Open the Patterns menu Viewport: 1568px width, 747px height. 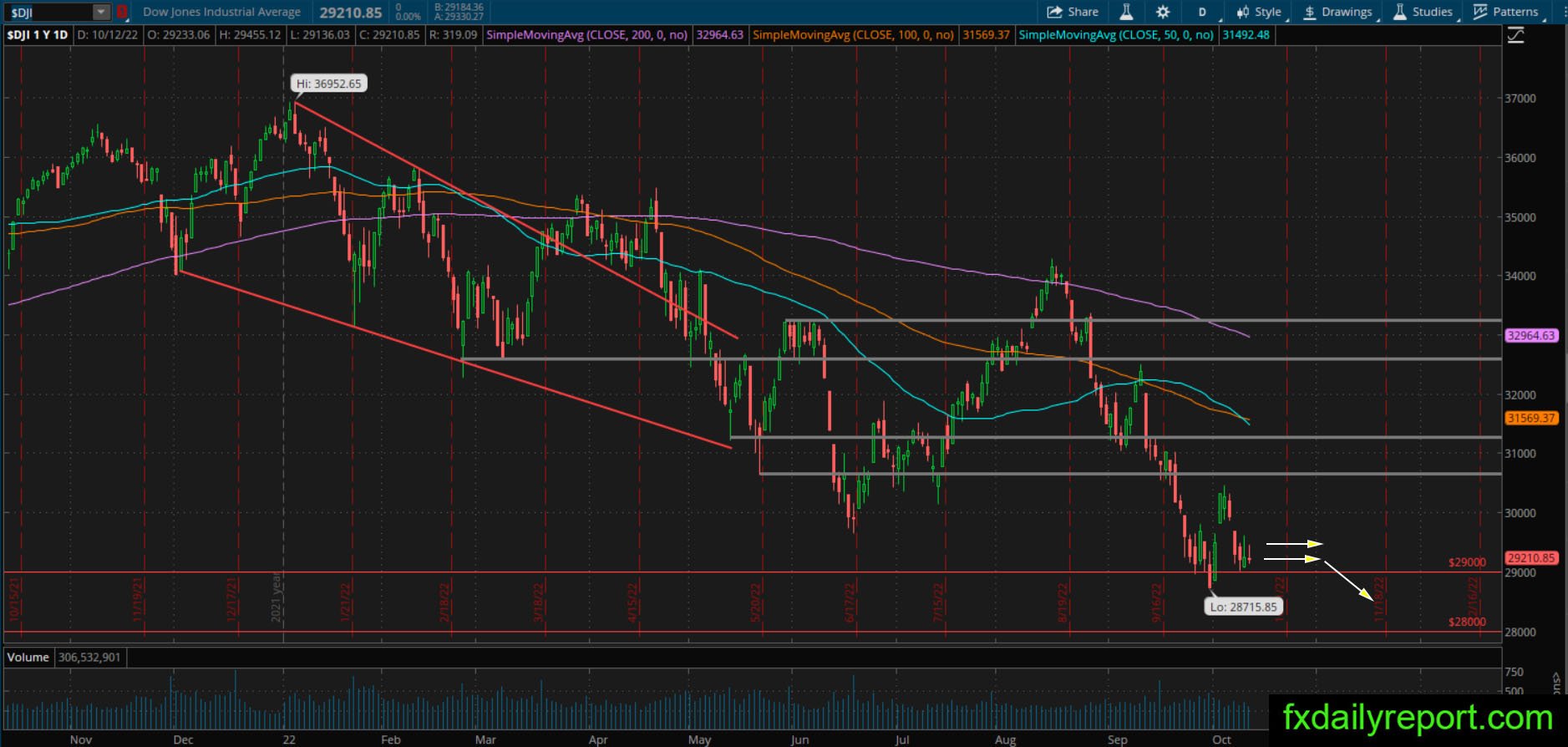(x=1506, y=12)
